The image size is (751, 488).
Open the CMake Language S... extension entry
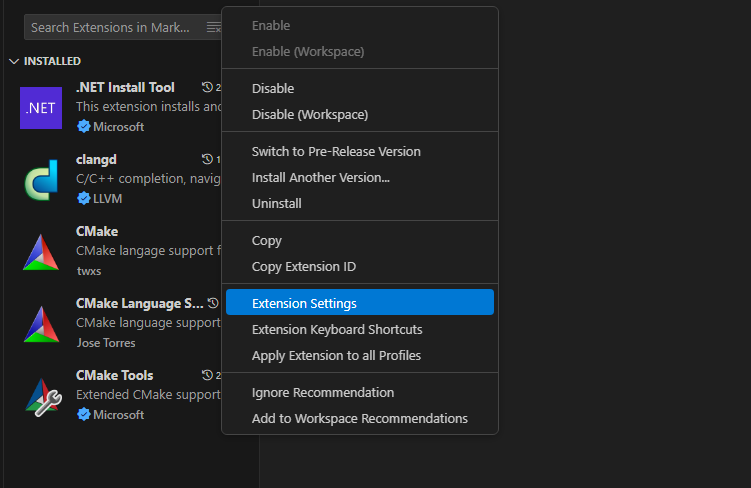(139, 303)
